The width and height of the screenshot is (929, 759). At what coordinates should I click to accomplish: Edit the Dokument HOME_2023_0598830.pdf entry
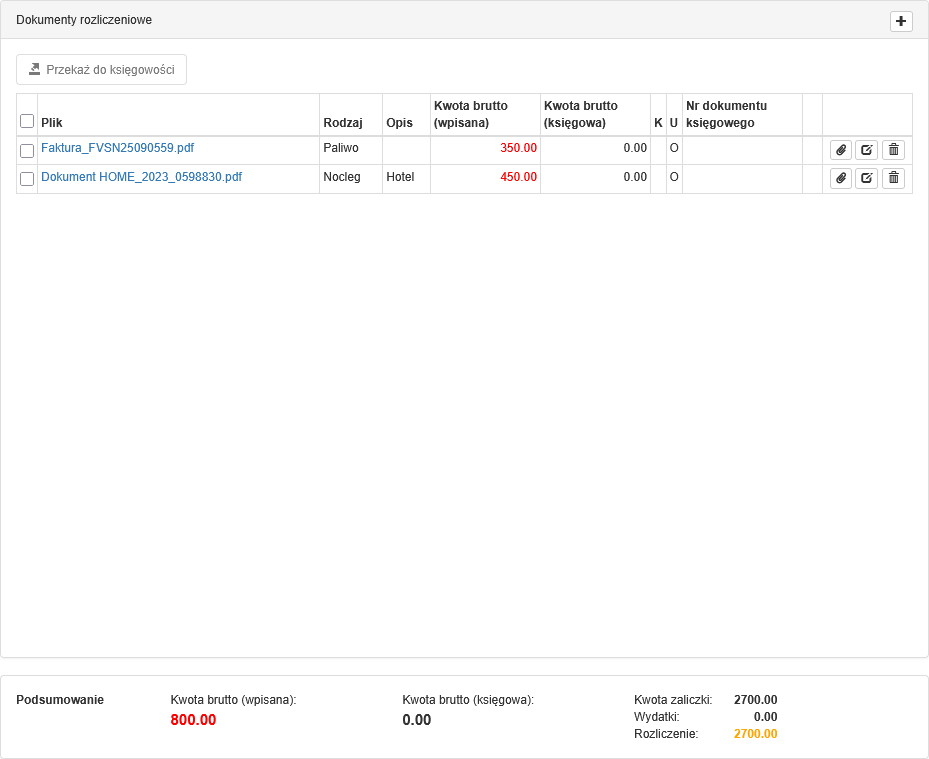[866, 179]
